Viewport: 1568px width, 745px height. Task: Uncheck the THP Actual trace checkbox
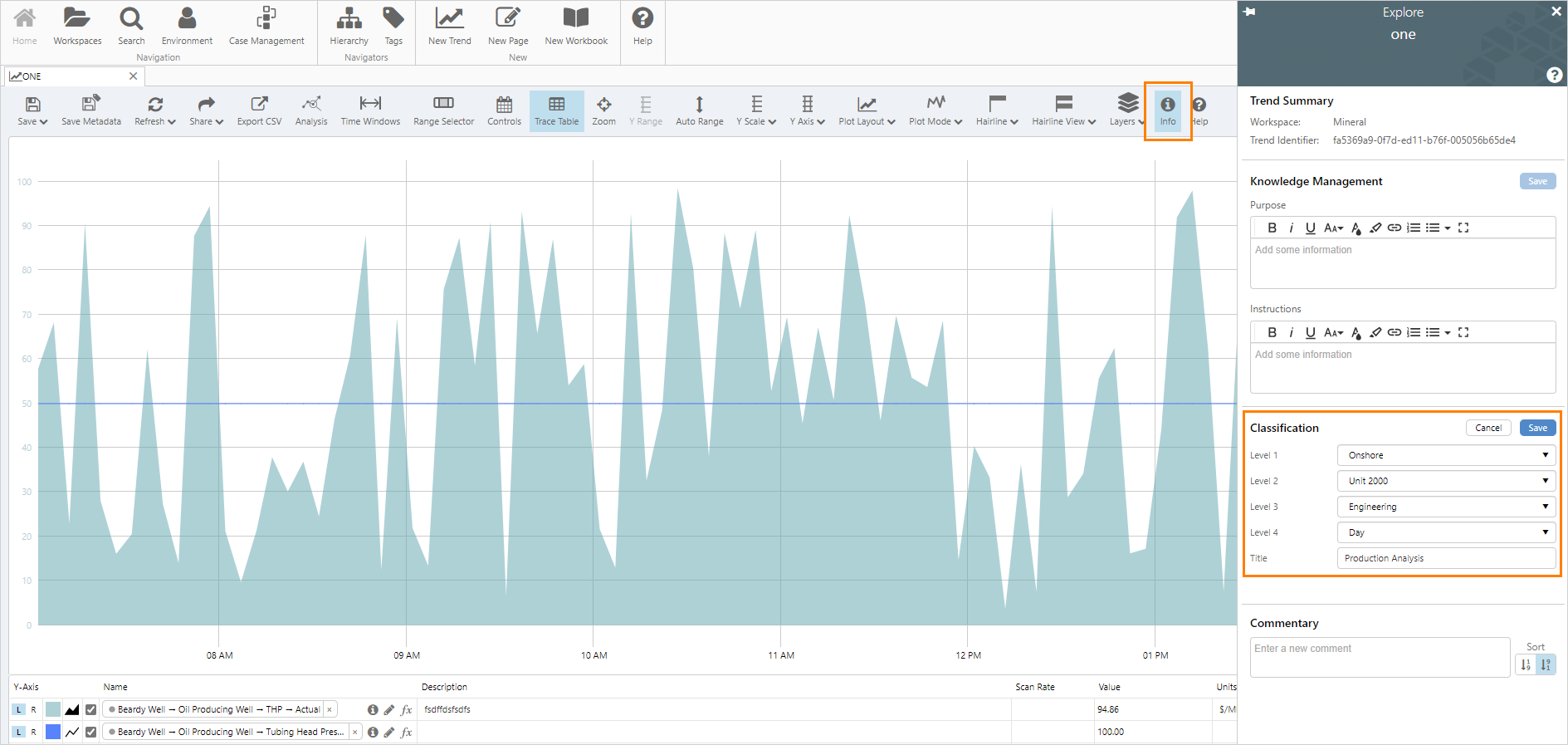click(x=91, y=709)
